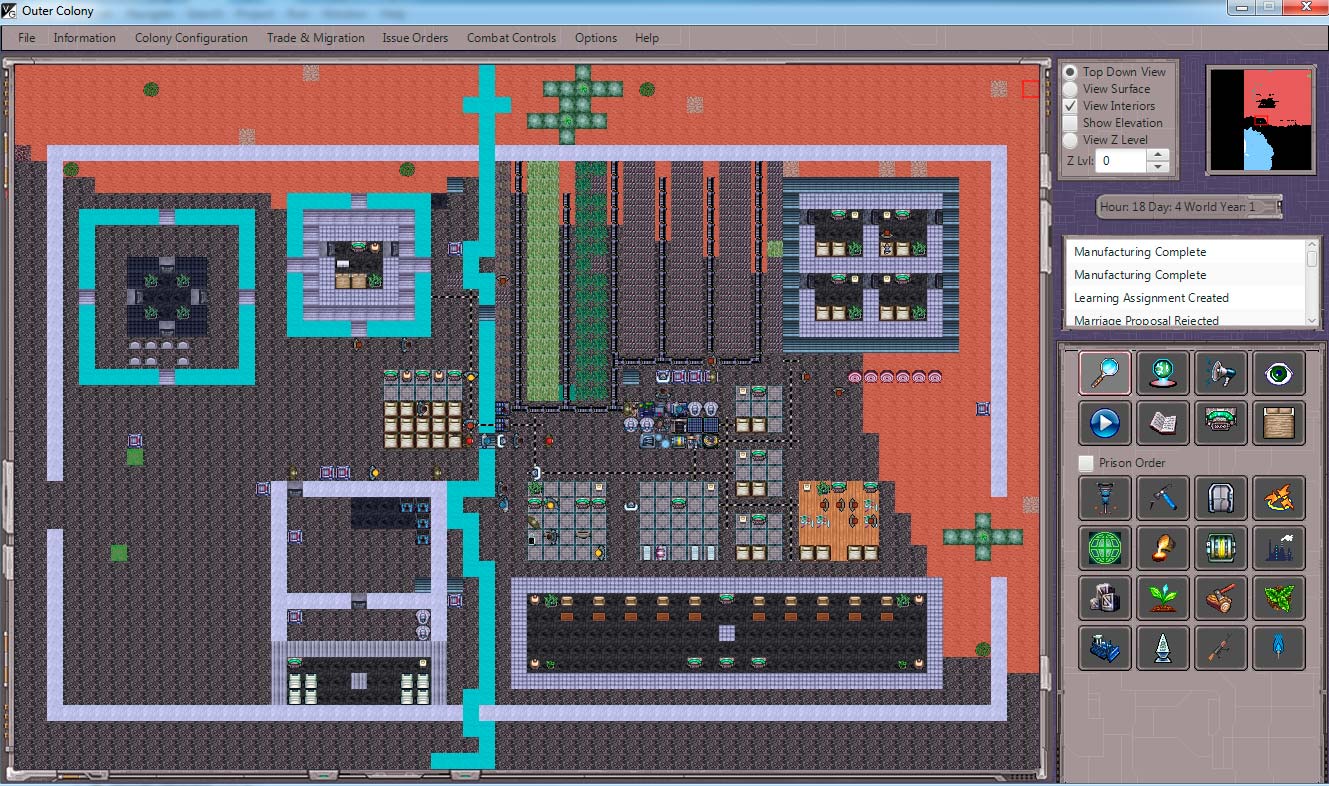Open the book icon in tool panel
Image resolution: width=1329 pixels, height=786 pixels.
[x=1162, y=423]
